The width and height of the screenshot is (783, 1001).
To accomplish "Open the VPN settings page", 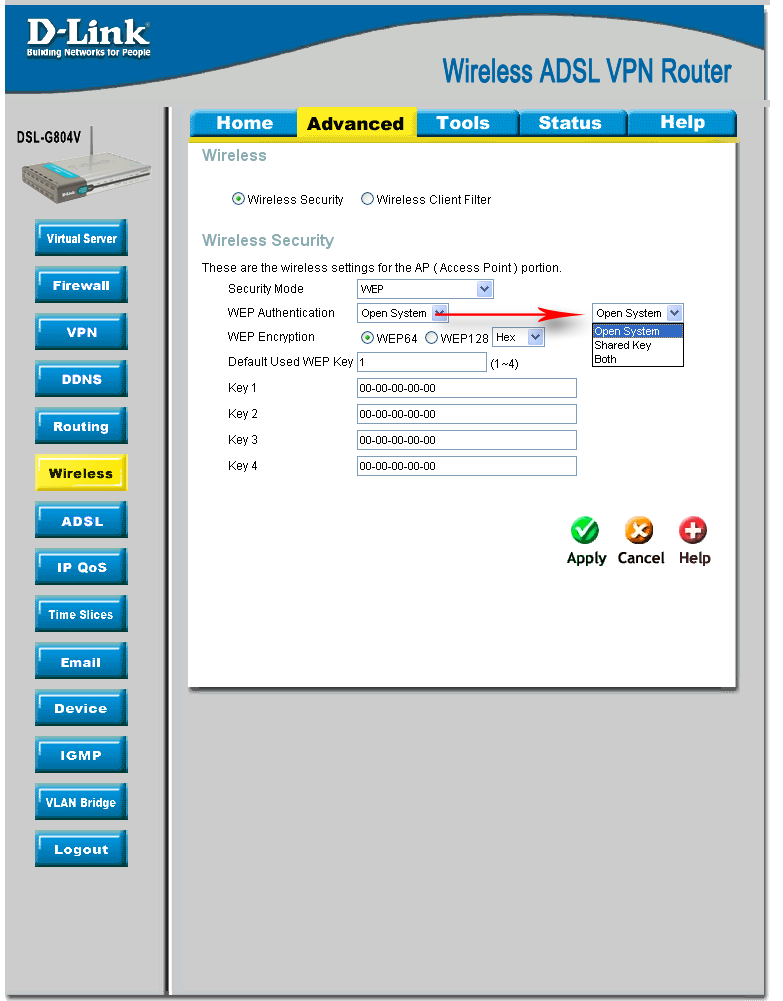I will click(x=81, y=331).
